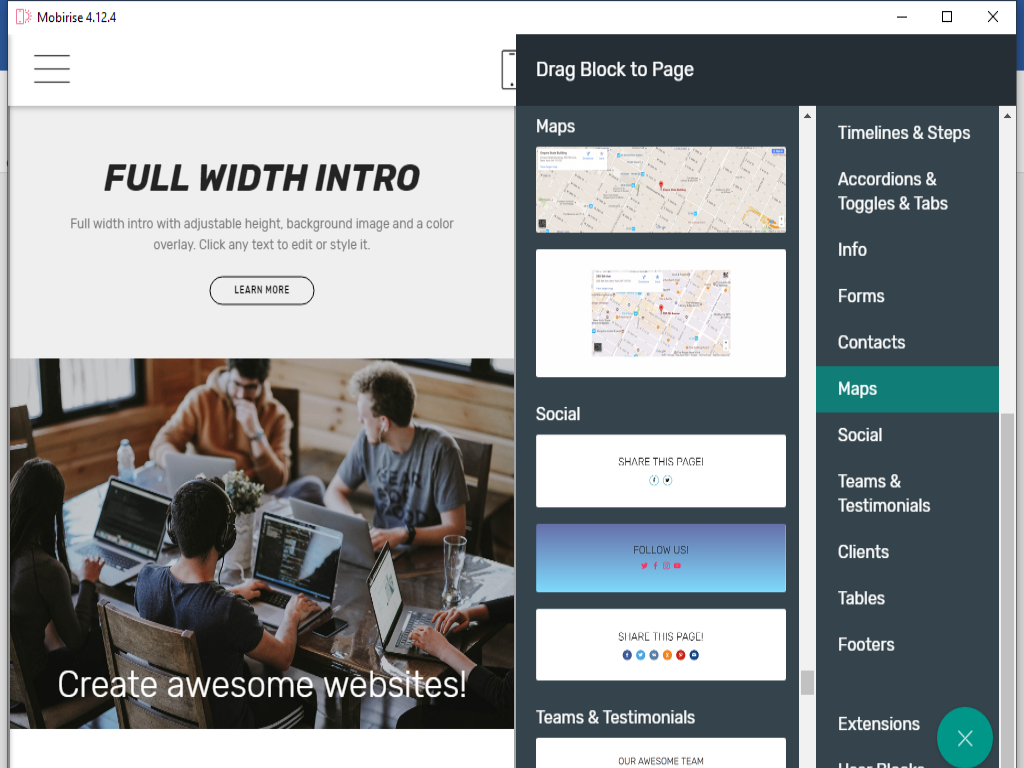Click block list scrollbar up arrow

807,116
